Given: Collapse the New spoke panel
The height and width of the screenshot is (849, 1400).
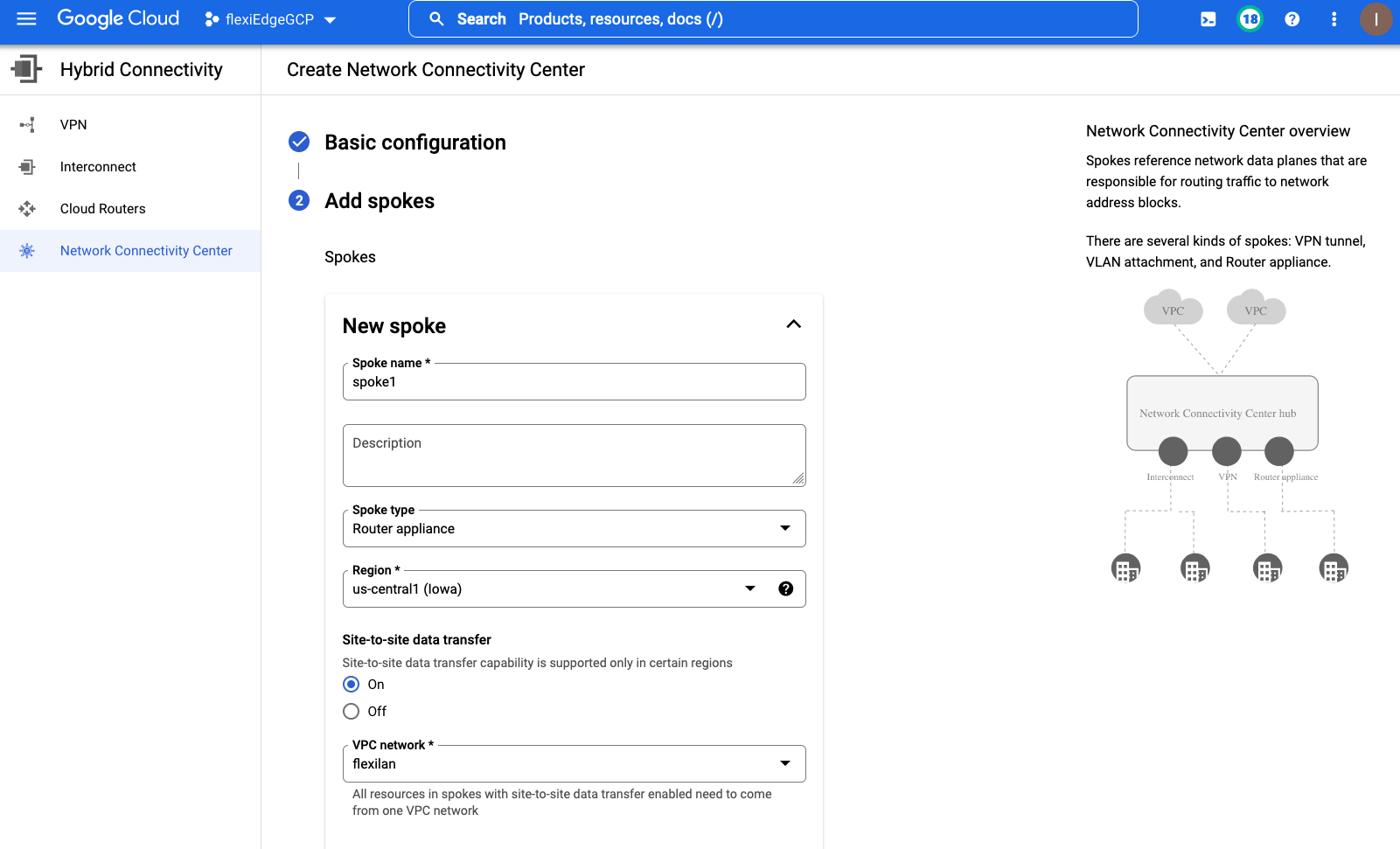Looking at the screenshot, I should [x=793, y=324].
